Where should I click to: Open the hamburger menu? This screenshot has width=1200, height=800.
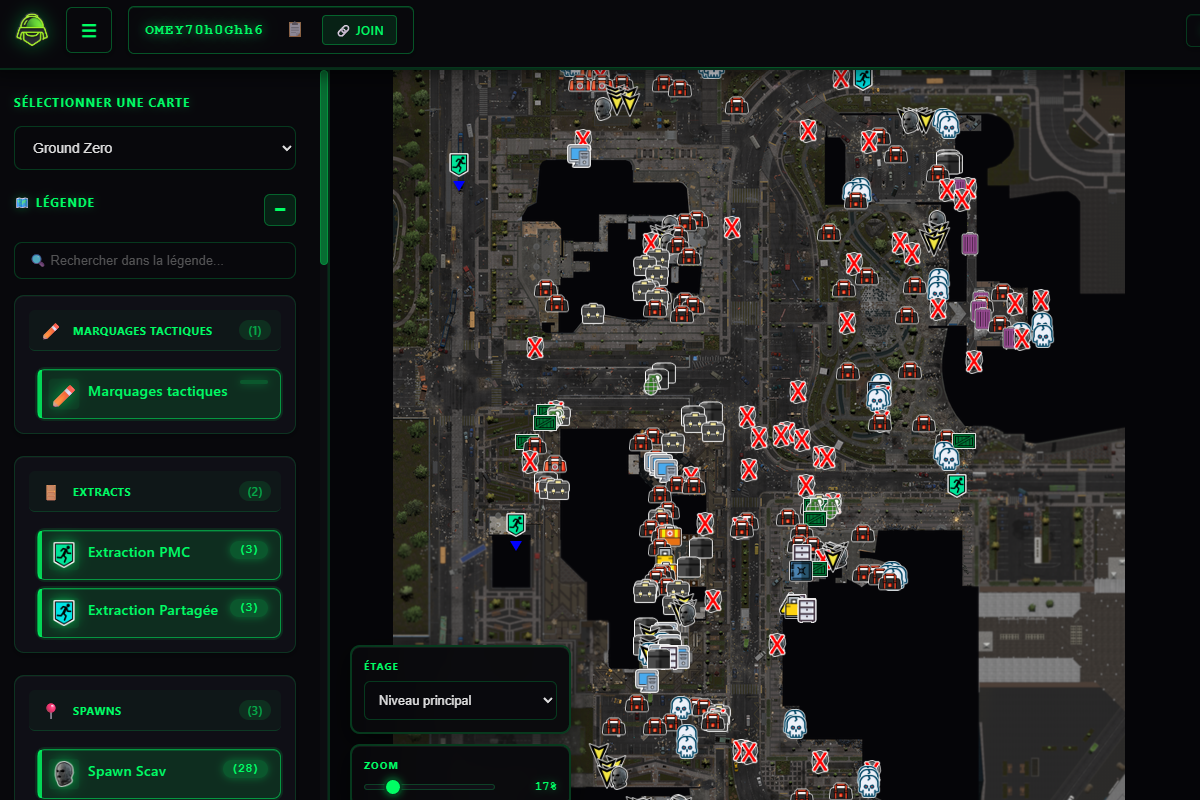(89, 30)
